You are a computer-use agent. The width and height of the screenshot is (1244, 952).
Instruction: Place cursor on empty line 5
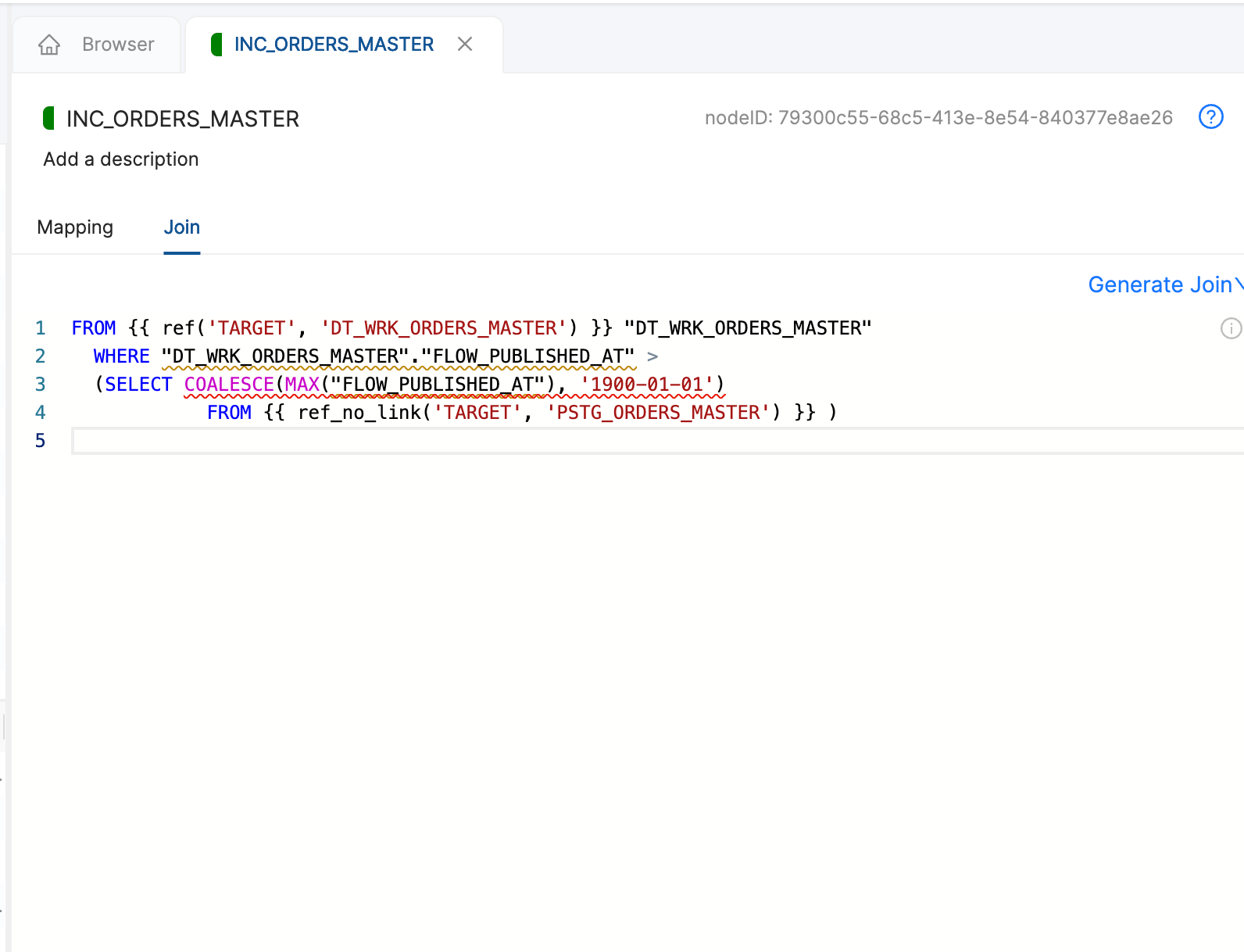[x=656, y=441]
